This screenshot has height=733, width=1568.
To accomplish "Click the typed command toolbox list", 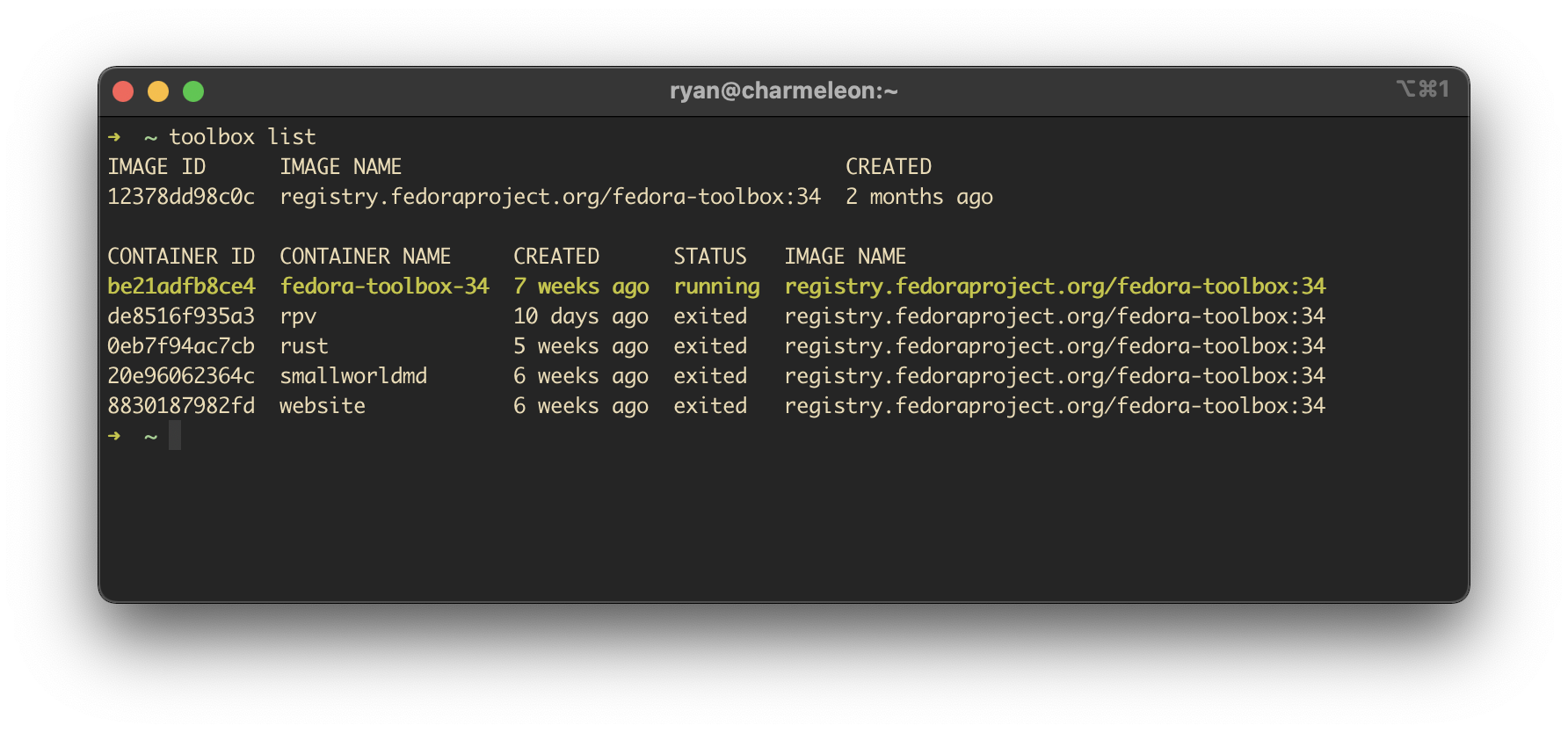I will (x=242, y=137).
